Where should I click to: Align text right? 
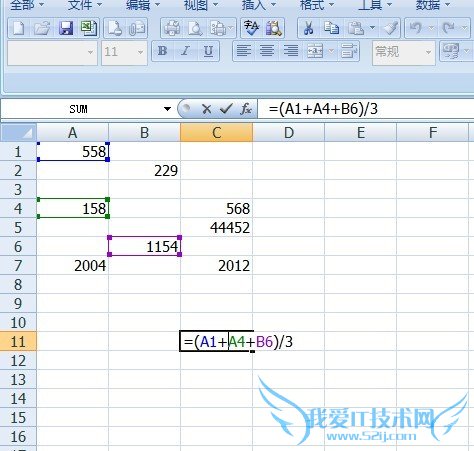pos(291,51)
